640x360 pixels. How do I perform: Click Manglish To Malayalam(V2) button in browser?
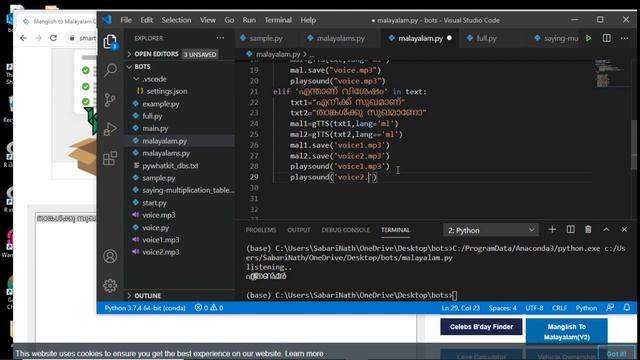pos(567,331)
